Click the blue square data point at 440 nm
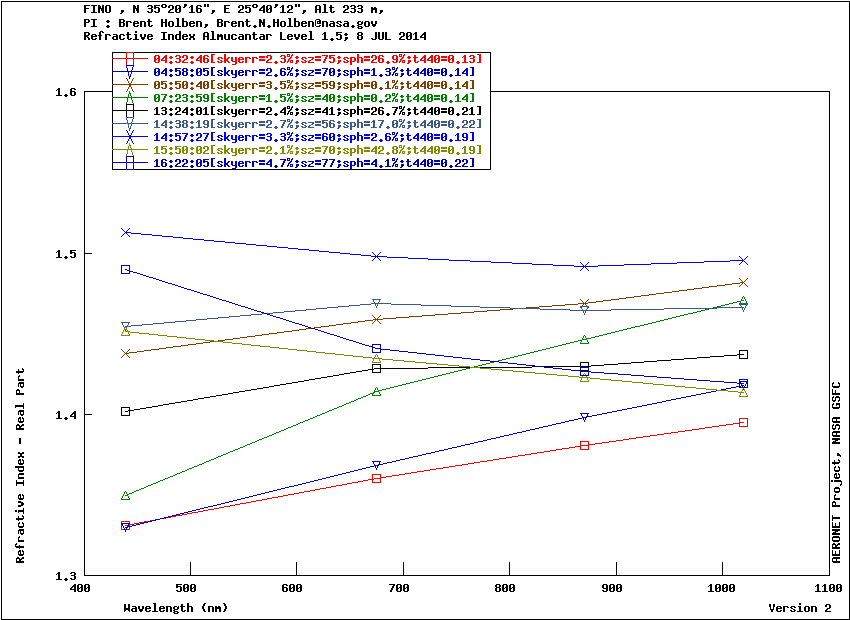The image size is (850, 620). (126, 270)
